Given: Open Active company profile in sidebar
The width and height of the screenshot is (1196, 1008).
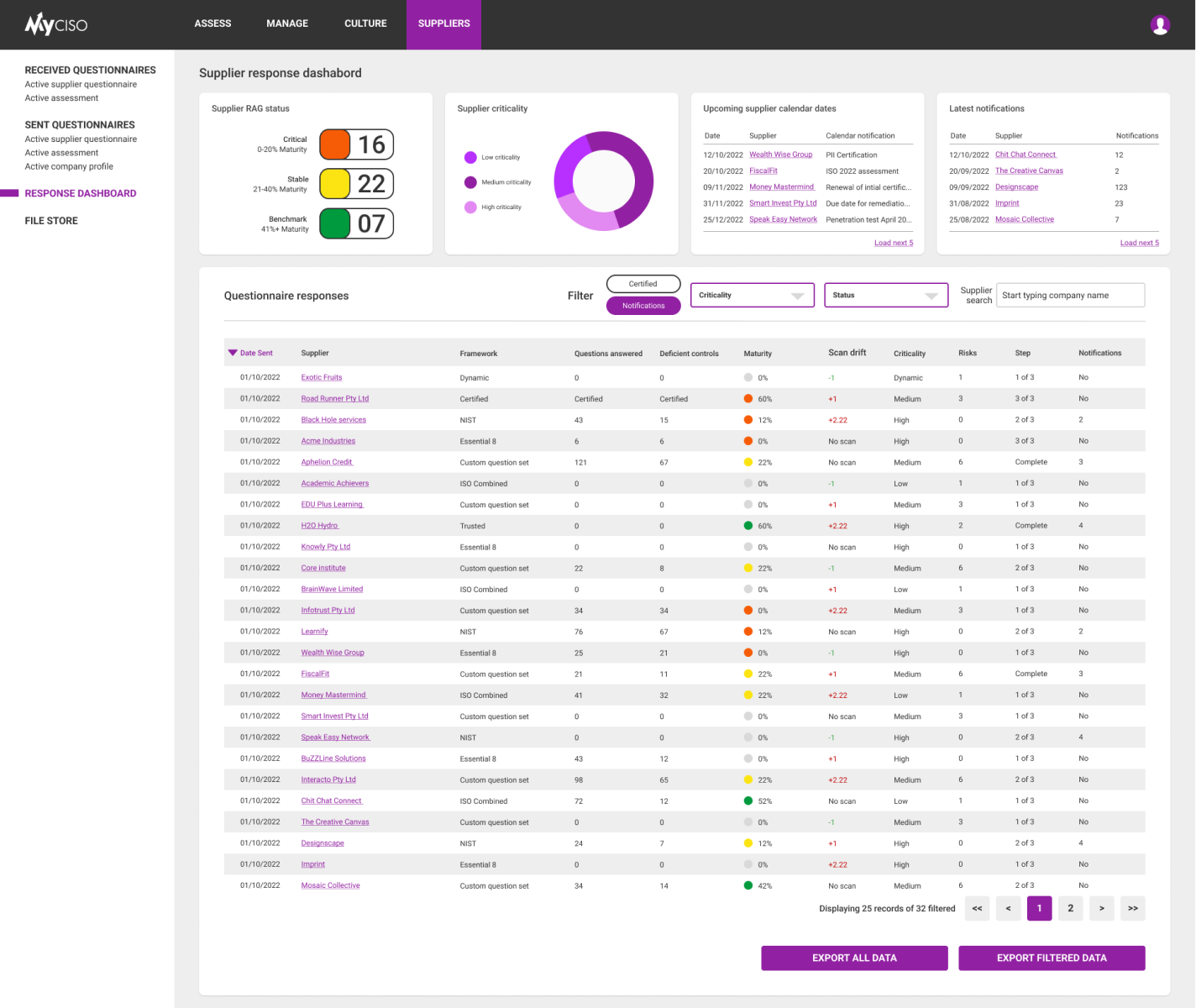Looking at the screenshot, I should tap(69, 166).
